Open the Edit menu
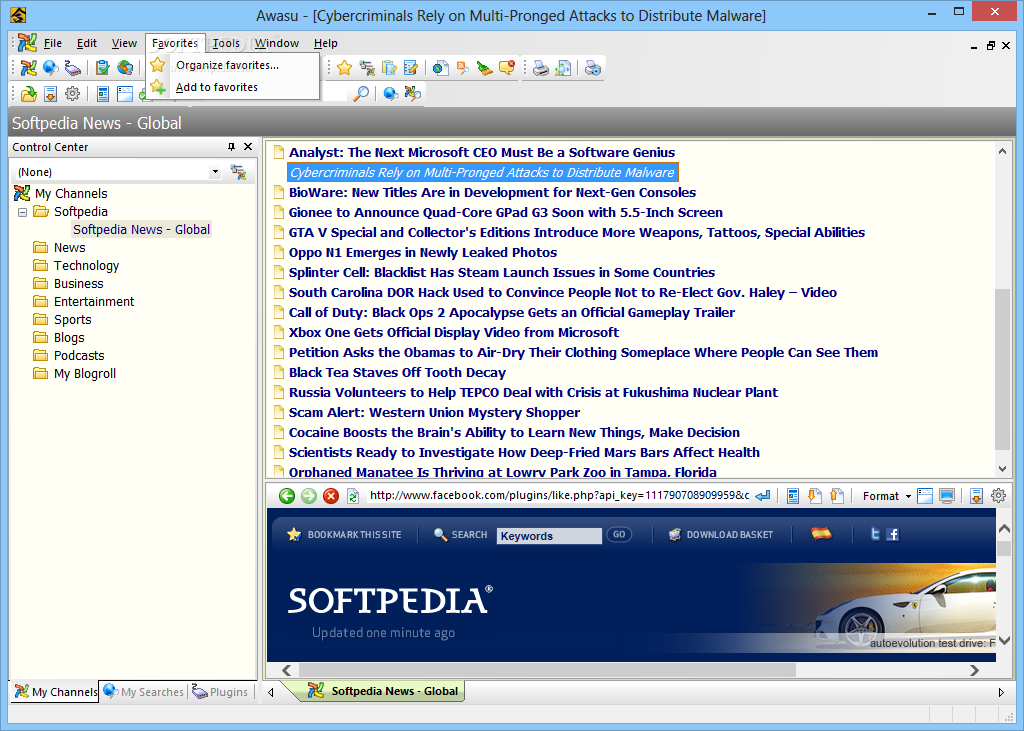Viewport: 1024px width, 731px height. (x=86, y=43)
